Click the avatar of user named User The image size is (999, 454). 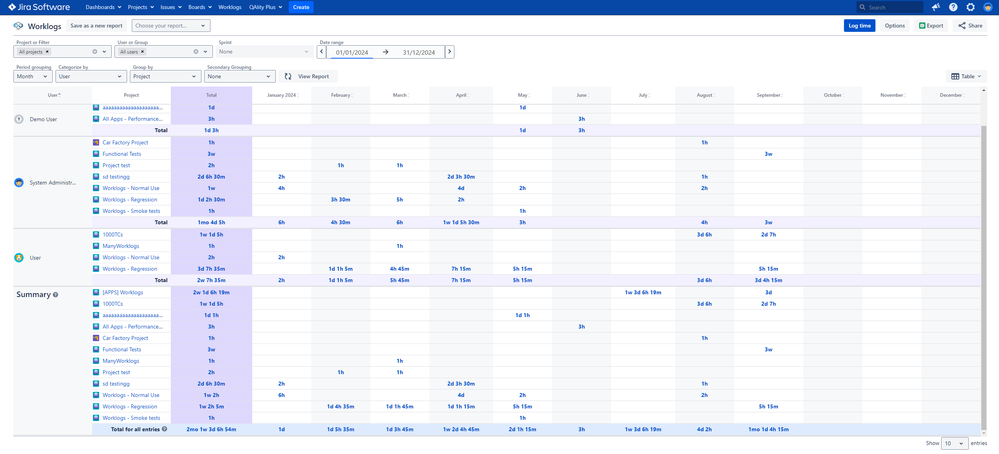point(19,258)
